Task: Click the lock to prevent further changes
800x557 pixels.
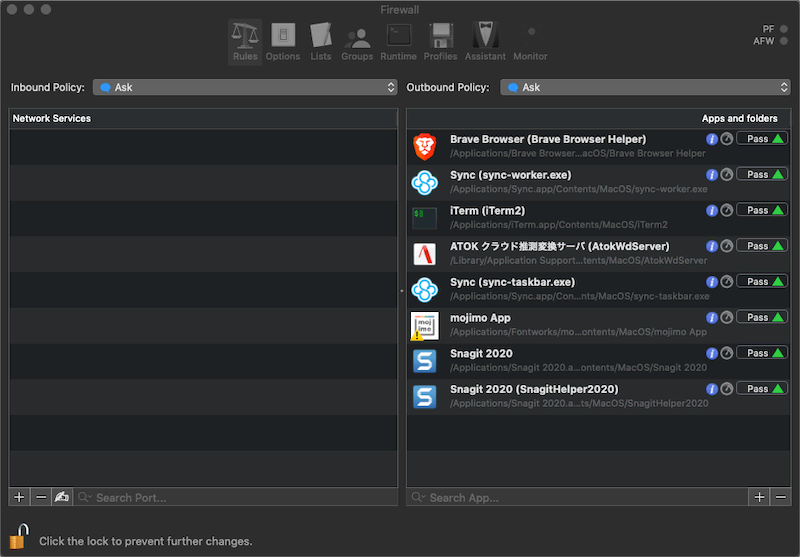Action: click(x=19, y=537)
